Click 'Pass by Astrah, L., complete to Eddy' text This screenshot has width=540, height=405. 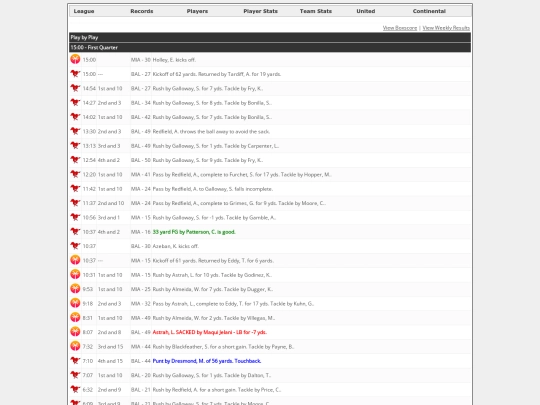233,304
